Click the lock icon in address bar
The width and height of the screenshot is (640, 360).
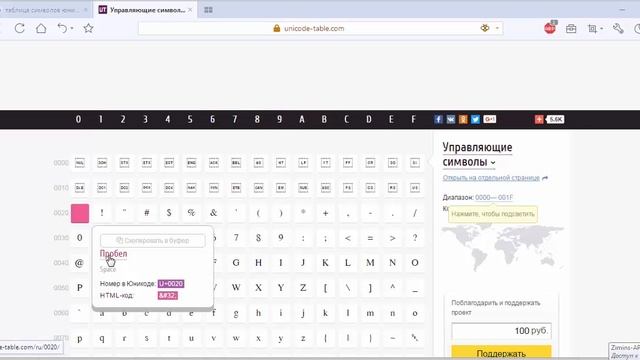click(277, 28)
